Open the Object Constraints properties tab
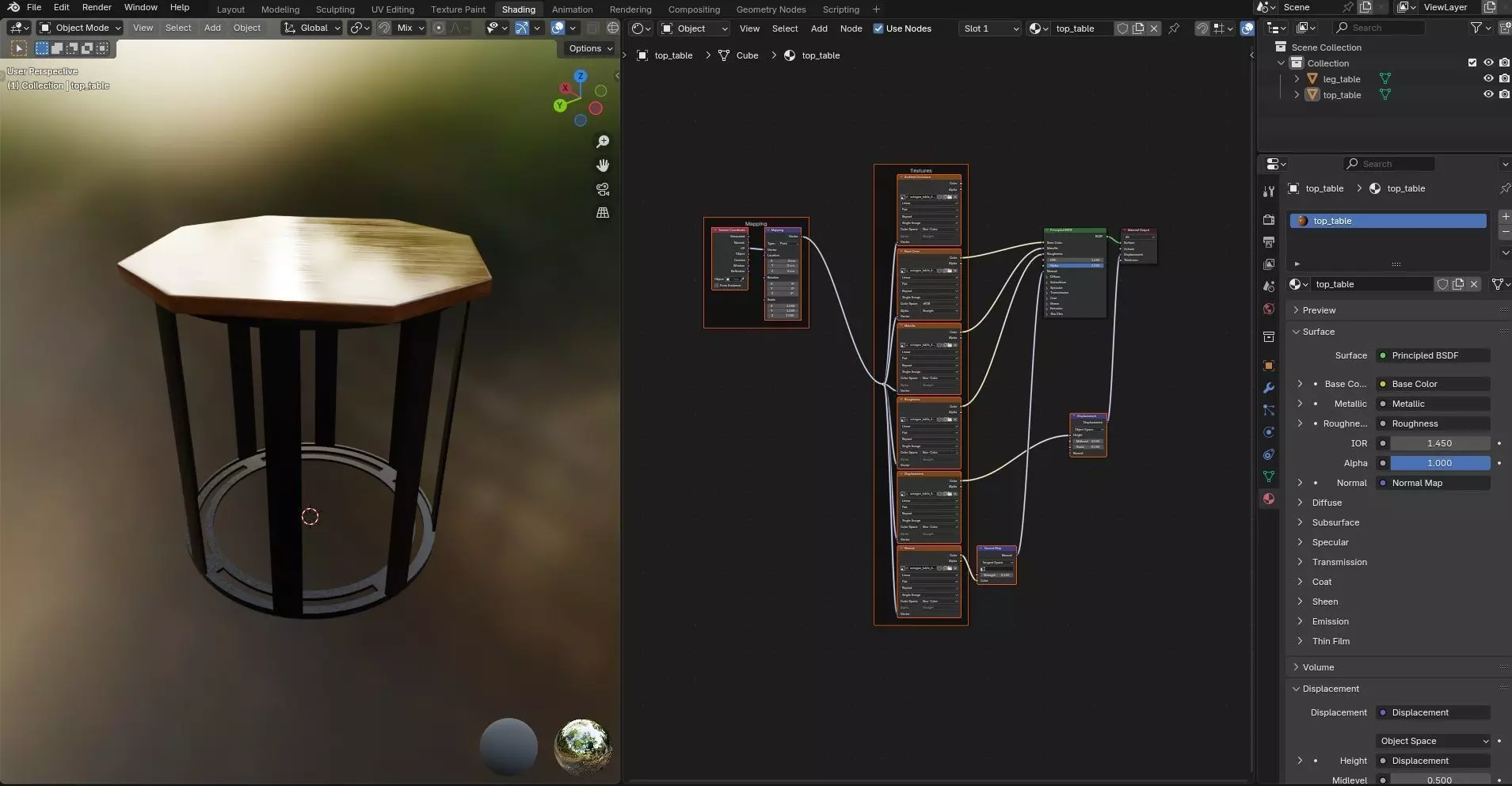1512x786 pixels. click(1269, 454)
